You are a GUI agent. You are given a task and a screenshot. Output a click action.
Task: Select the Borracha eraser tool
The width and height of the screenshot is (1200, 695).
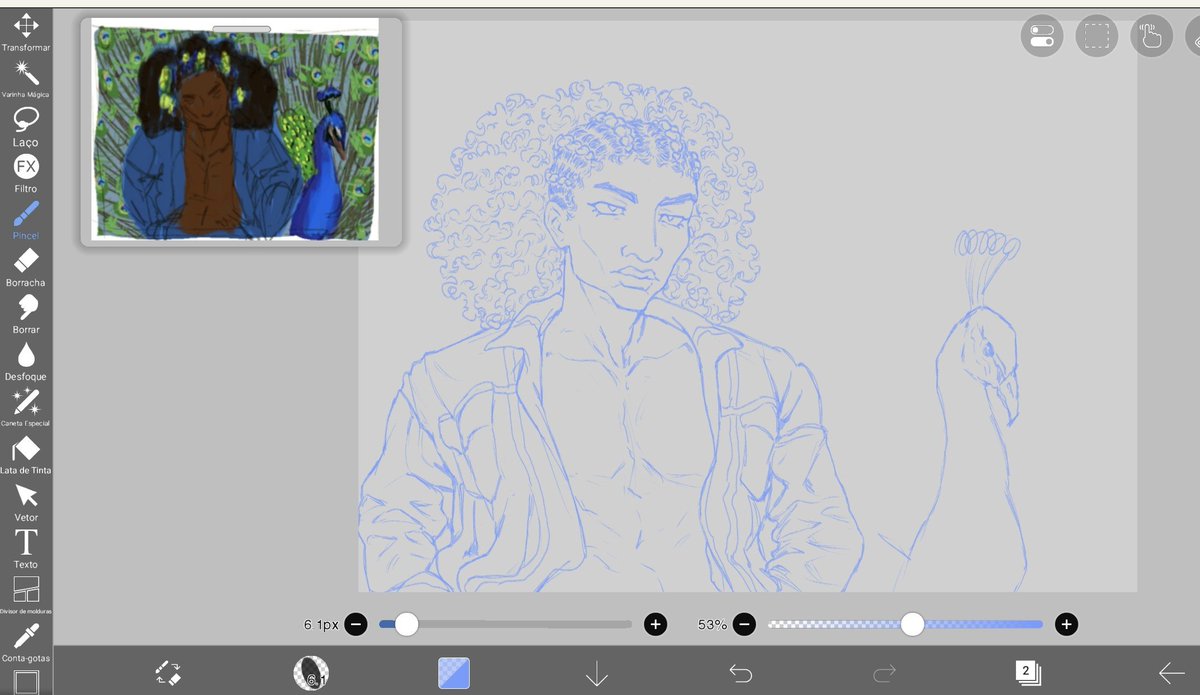tap(26, 268)
